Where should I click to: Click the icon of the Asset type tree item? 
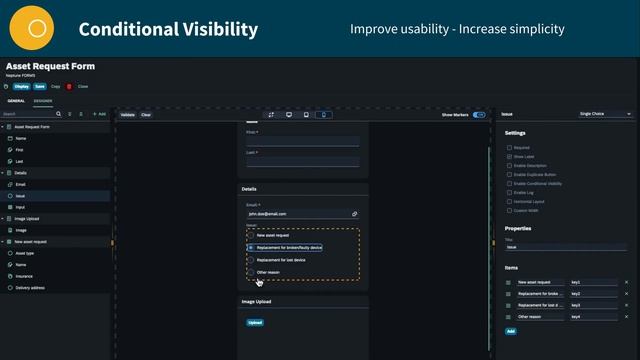tap(10, 253)
